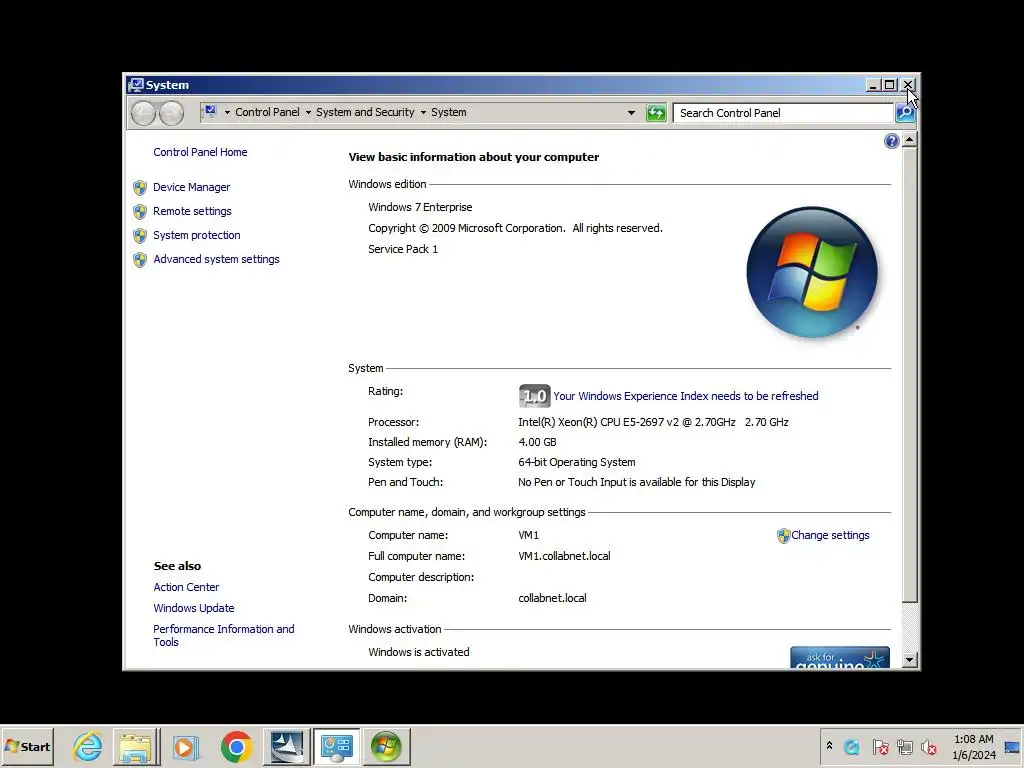The image size is (1024, 768).
Task: Select System breadcrumb in address bar
Action: point(449,112)
